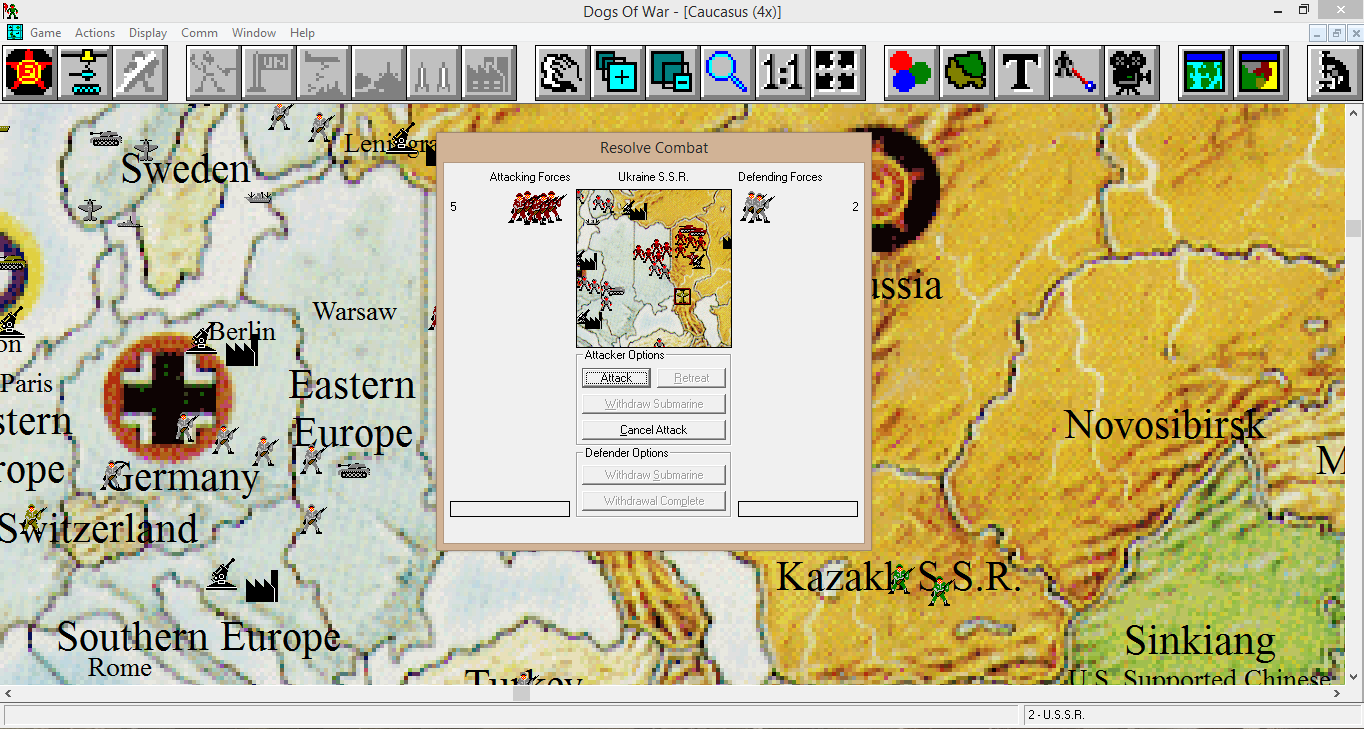This screenshot has width=1364, height=729.
Task: Click the Rome city label
Action: pyautogui.click(x=120, y=667)
